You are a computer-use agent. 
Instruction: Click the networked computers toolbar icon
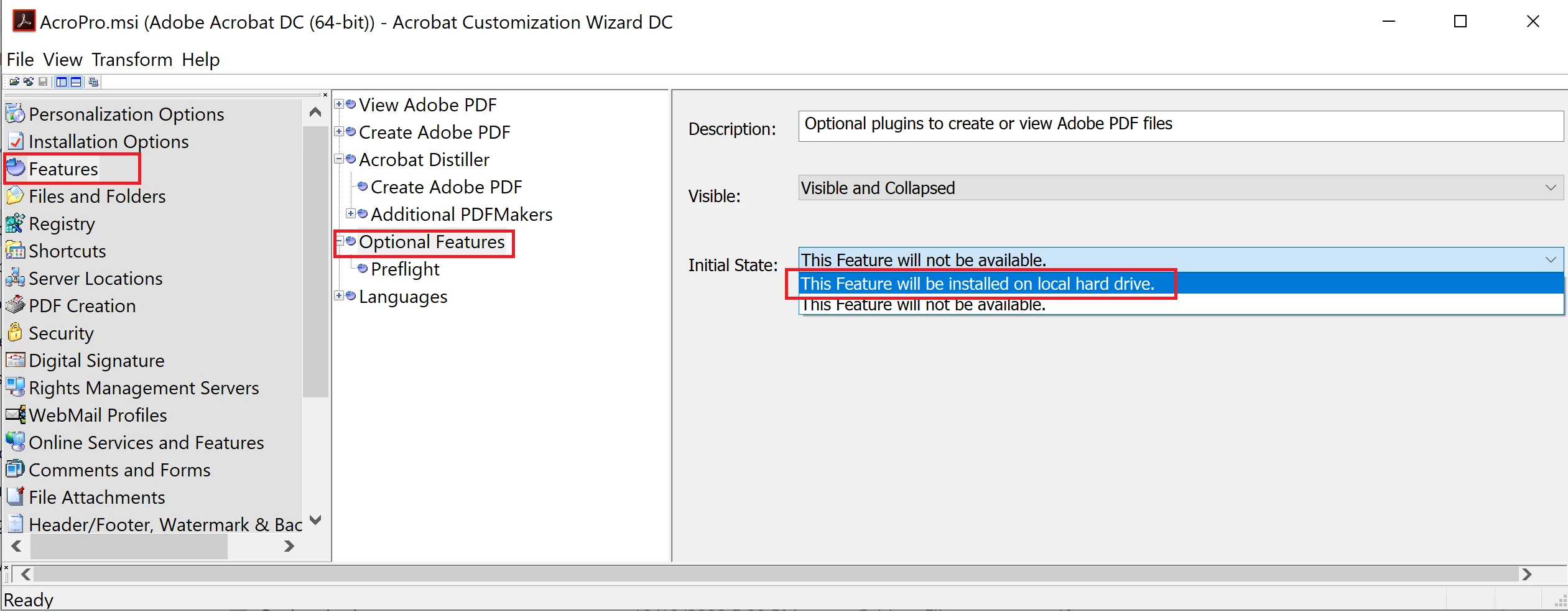pyautogui.click(x=93, y=81)
